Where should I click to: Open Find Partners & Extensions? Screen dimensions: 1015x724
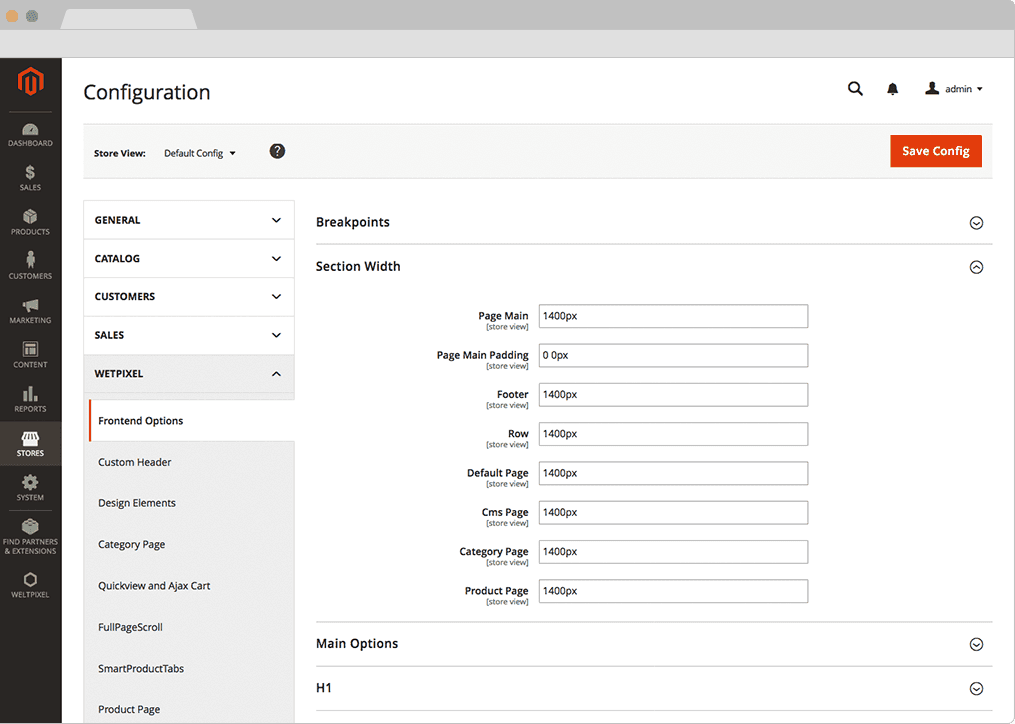pyautogui.click(x=30, y=535)
